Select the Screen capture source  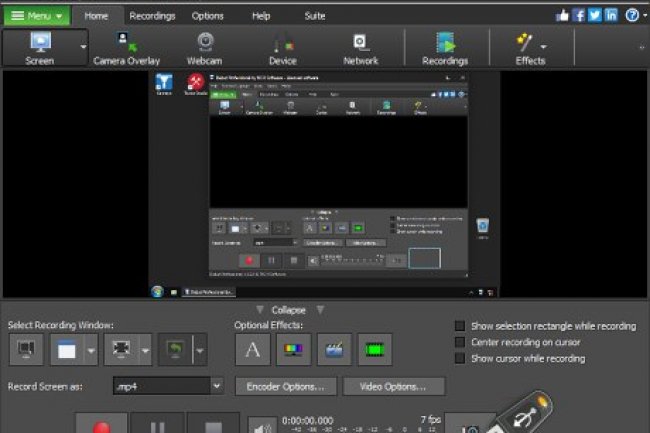tap(40, 47)
